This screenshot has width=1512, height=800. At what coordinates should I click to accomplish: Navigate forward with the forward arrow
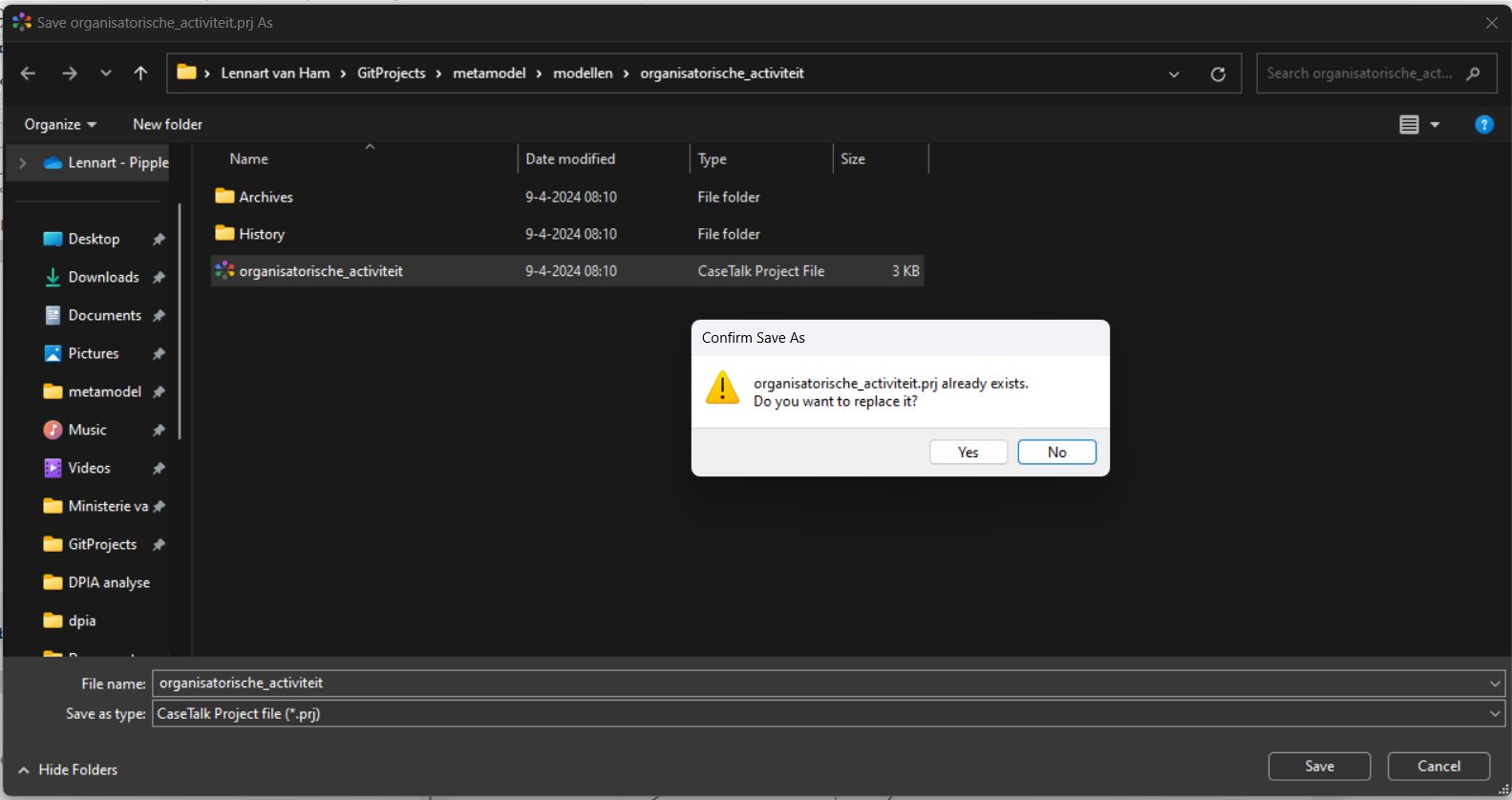70,74
